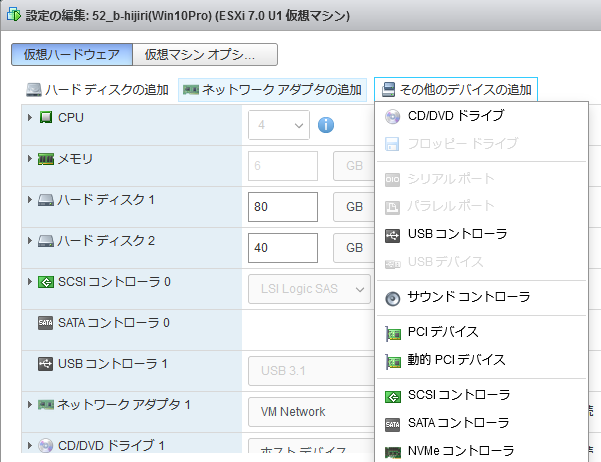
Task: Click the PCI device card icon
Action: pos(392,333)
